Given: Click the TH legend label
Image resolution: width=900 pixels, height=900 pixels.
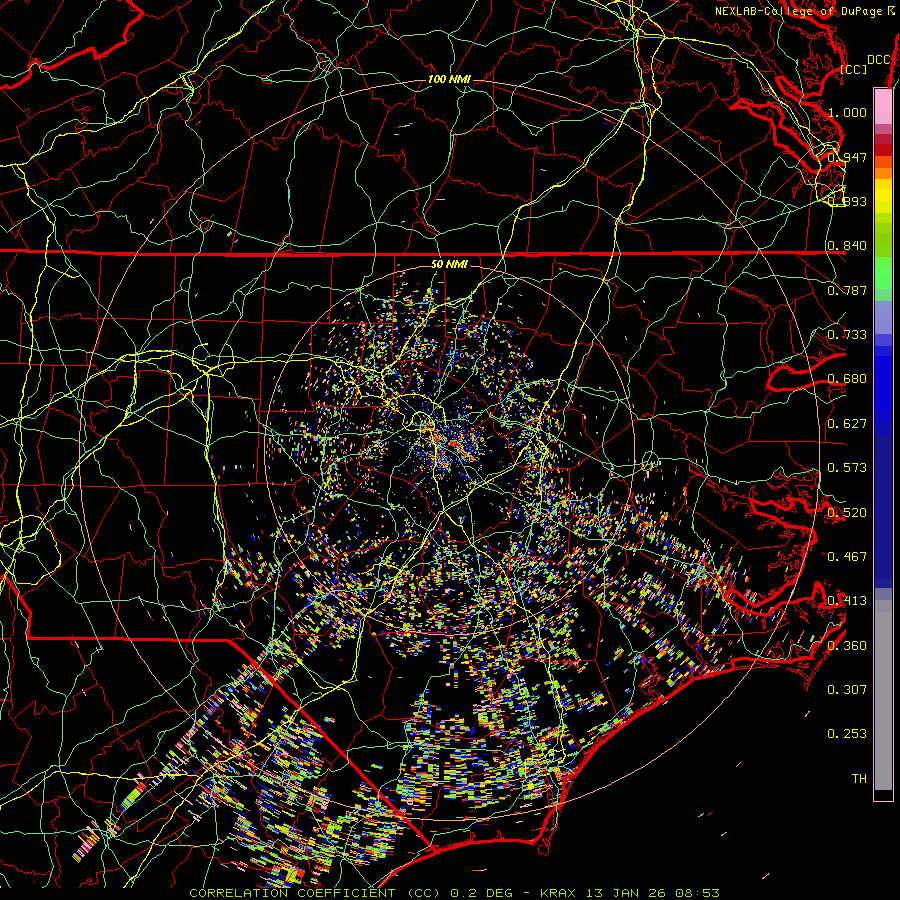Looking at the screenshot, I should [x=858, y=778].
